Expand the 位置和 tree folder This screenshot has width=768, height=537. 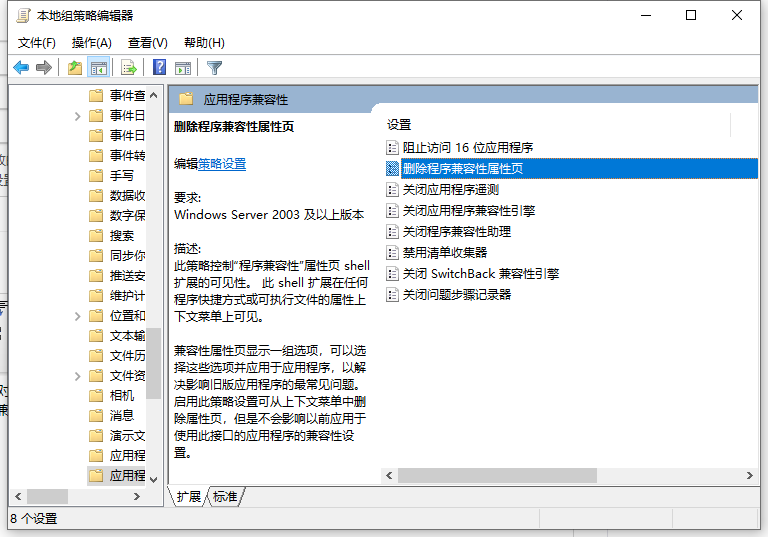tap(78, 316)
